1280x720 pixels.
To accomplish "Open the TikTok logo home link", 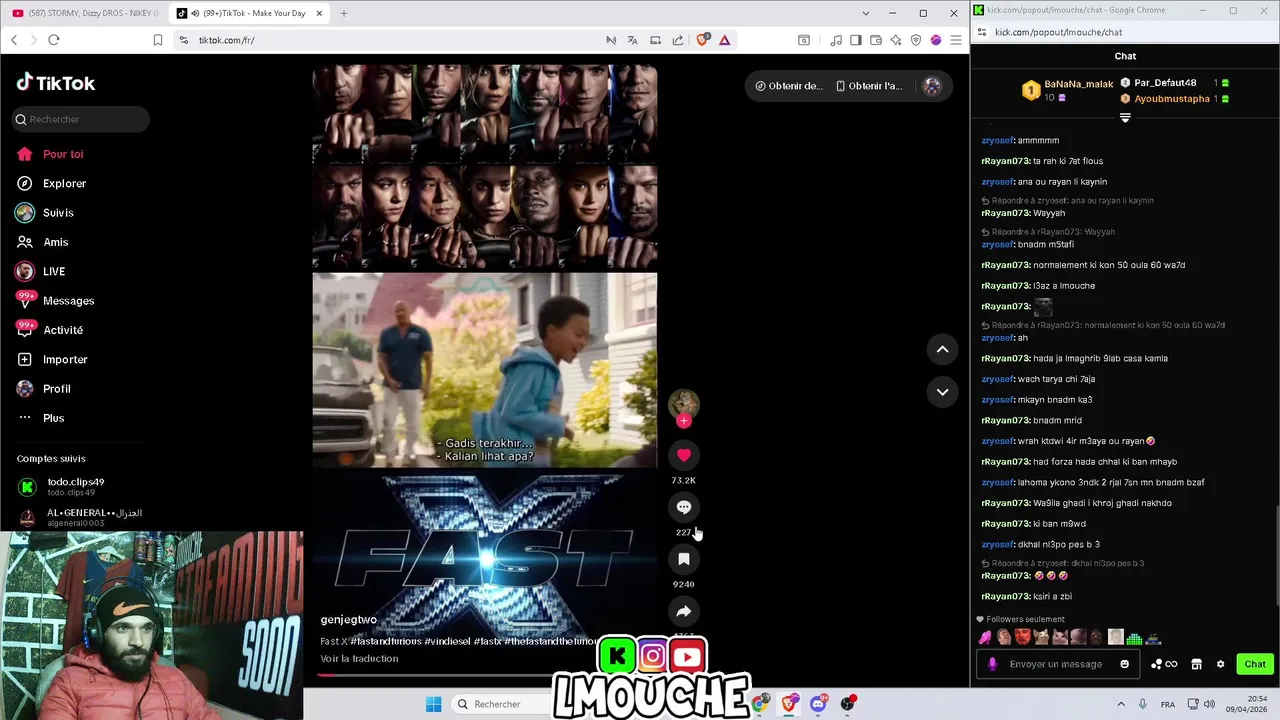I will tap(56, 83).
